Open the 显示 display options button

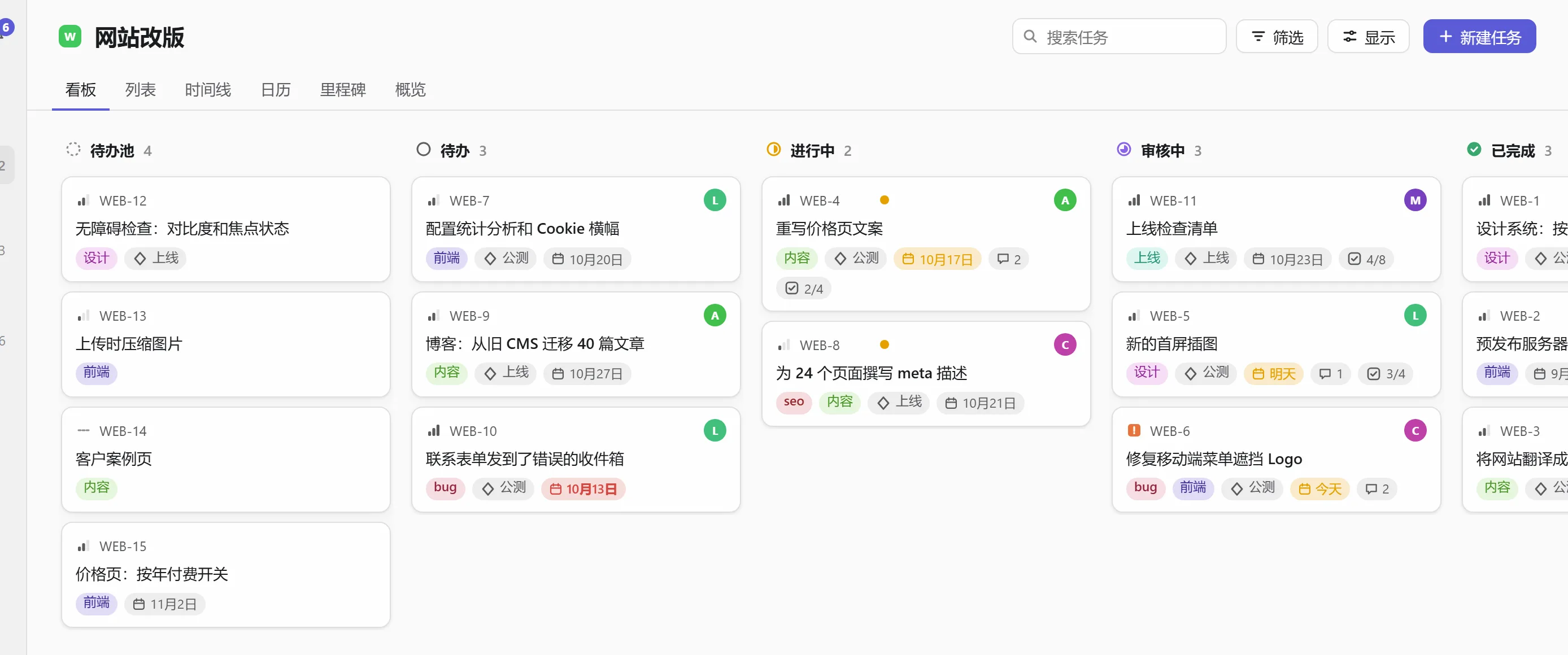[x=1367, y=37]
